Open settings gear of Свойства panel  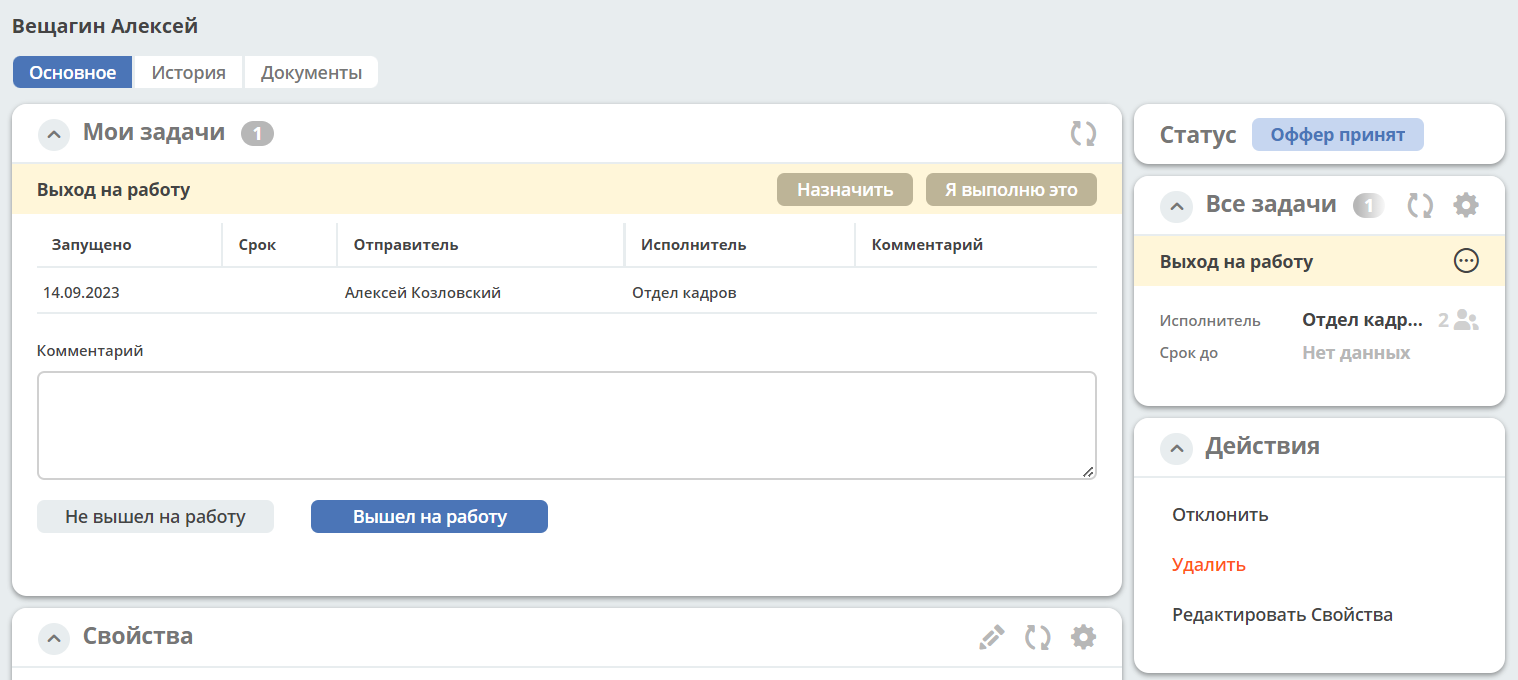(1083, 637)
